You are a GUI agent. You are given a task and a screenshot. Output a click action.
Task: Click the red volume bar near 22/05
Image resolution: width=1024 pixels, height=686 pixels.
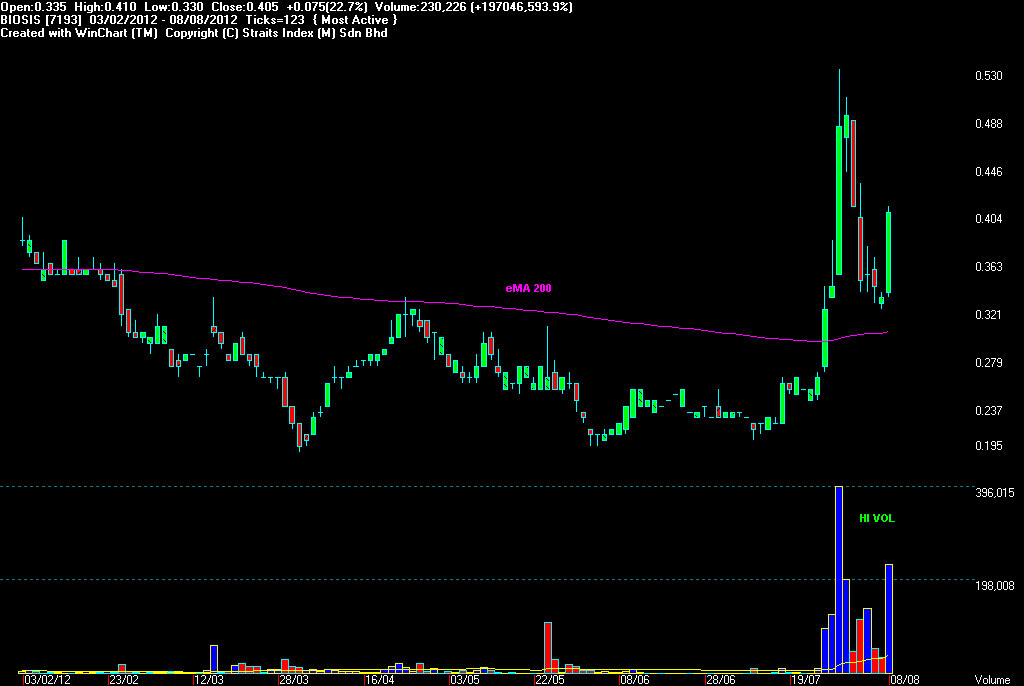(x=548, y=647)
